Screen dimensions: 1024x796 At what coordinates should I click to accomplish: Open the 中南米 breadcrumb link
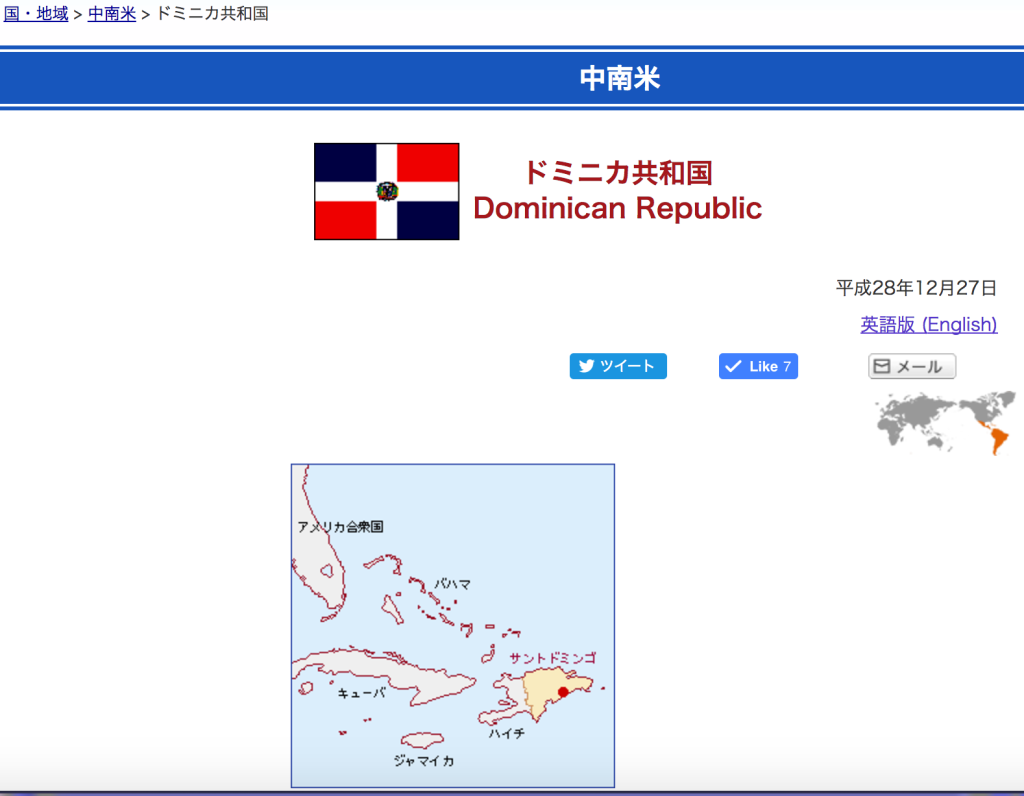111,14
